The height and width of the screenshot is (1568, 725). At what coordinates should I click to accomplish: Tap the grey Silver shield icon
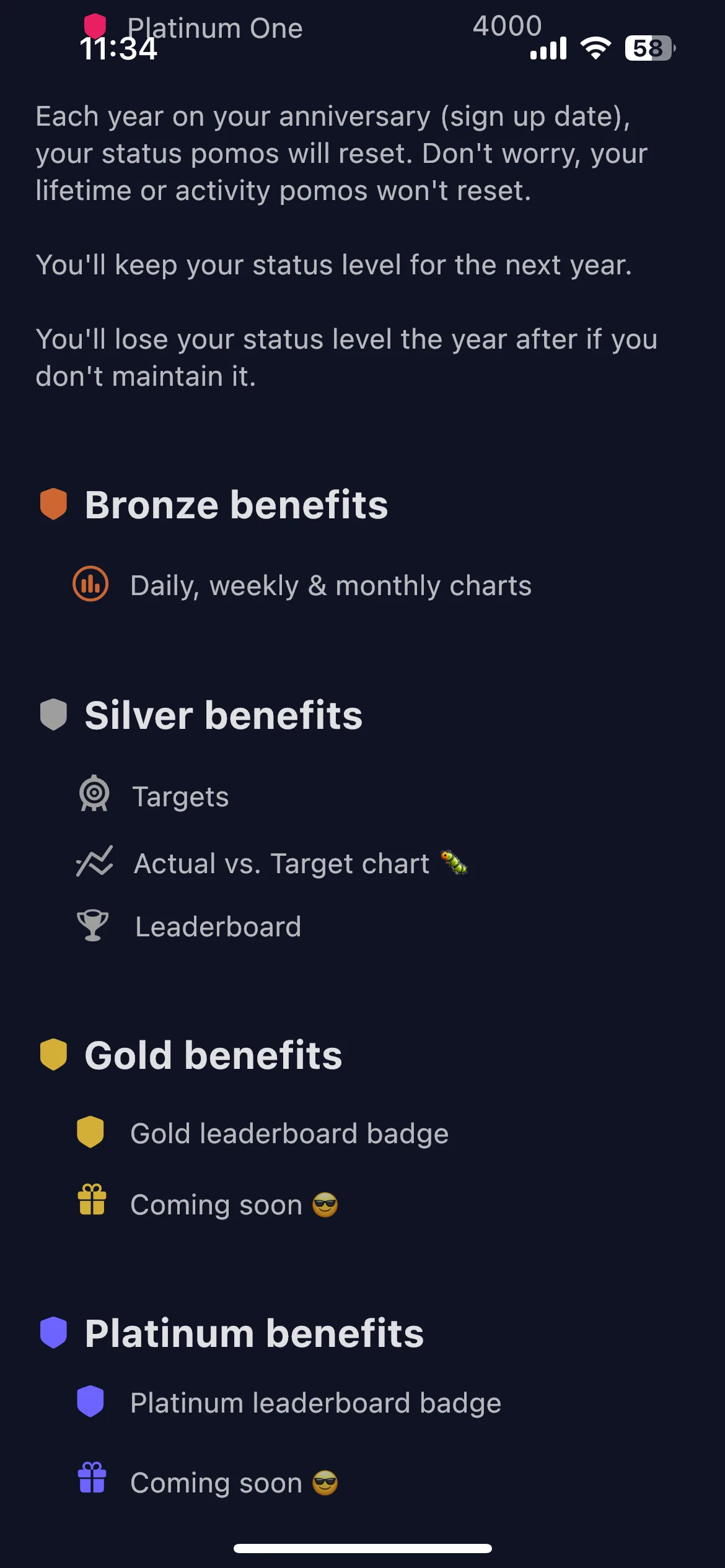(53, 715)
